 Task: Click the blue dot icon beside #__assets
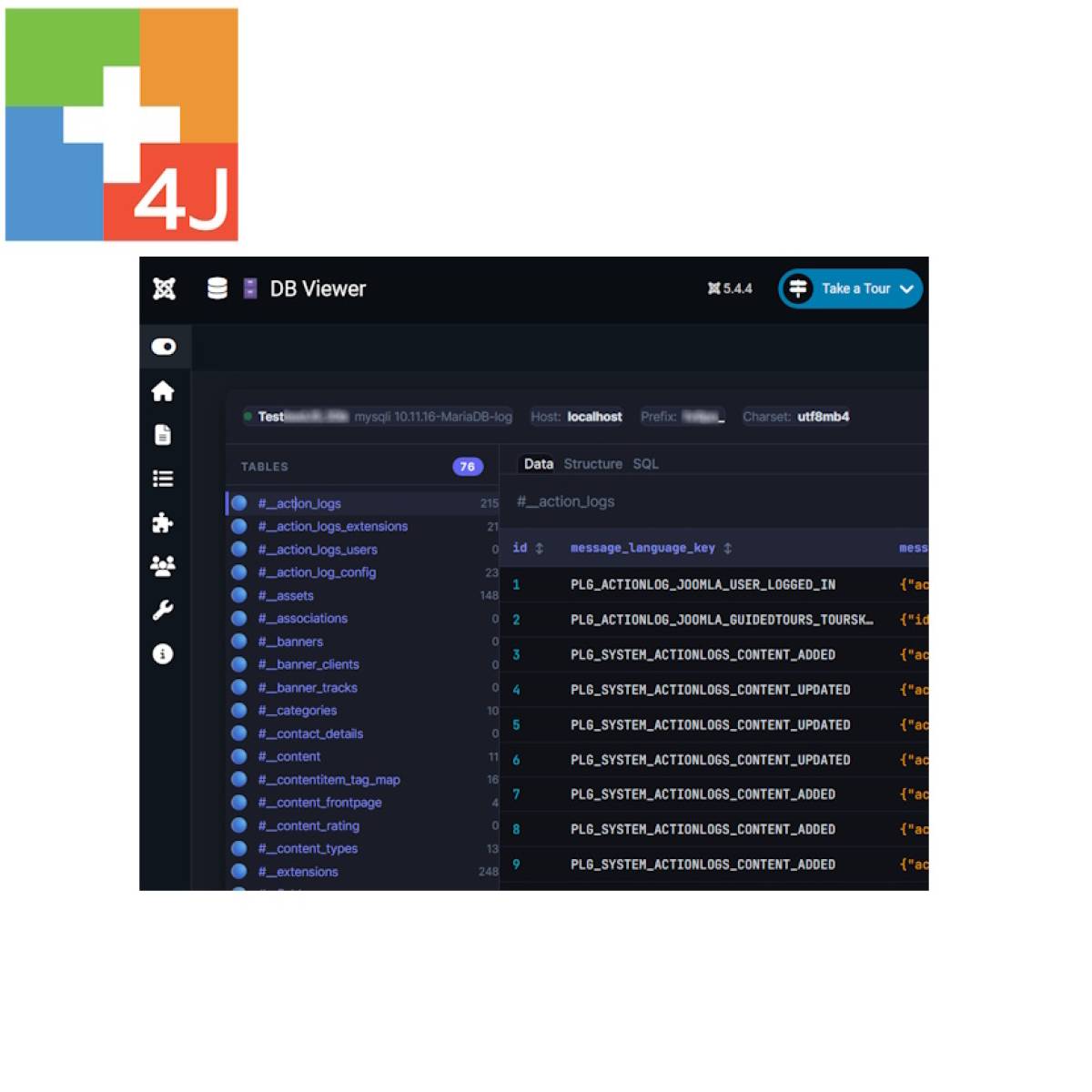click(239, 595)
